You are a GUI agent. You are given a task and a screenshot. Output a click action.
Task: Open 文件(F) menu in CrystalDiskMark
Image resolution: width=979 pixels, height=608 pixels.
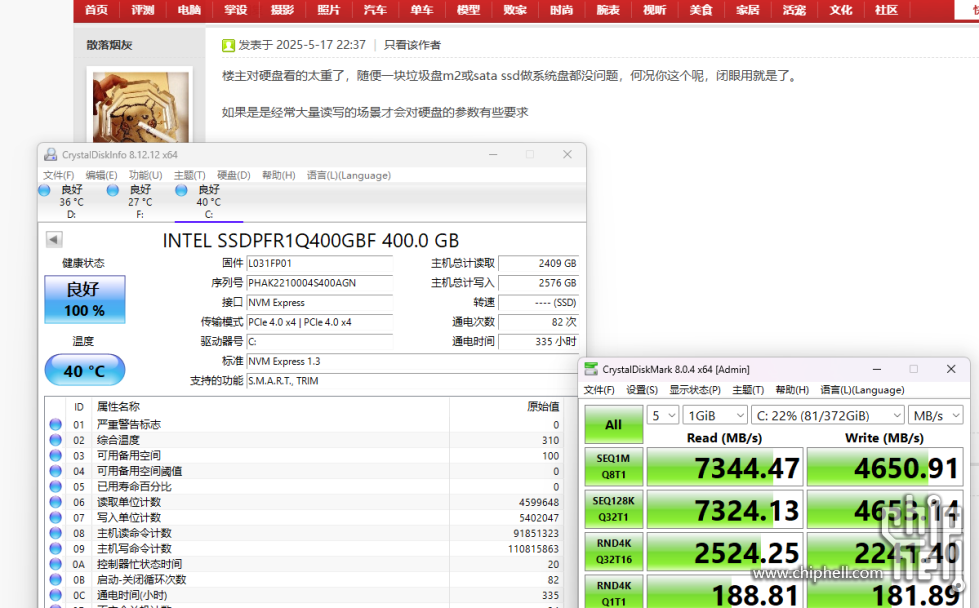coord(599,390)
